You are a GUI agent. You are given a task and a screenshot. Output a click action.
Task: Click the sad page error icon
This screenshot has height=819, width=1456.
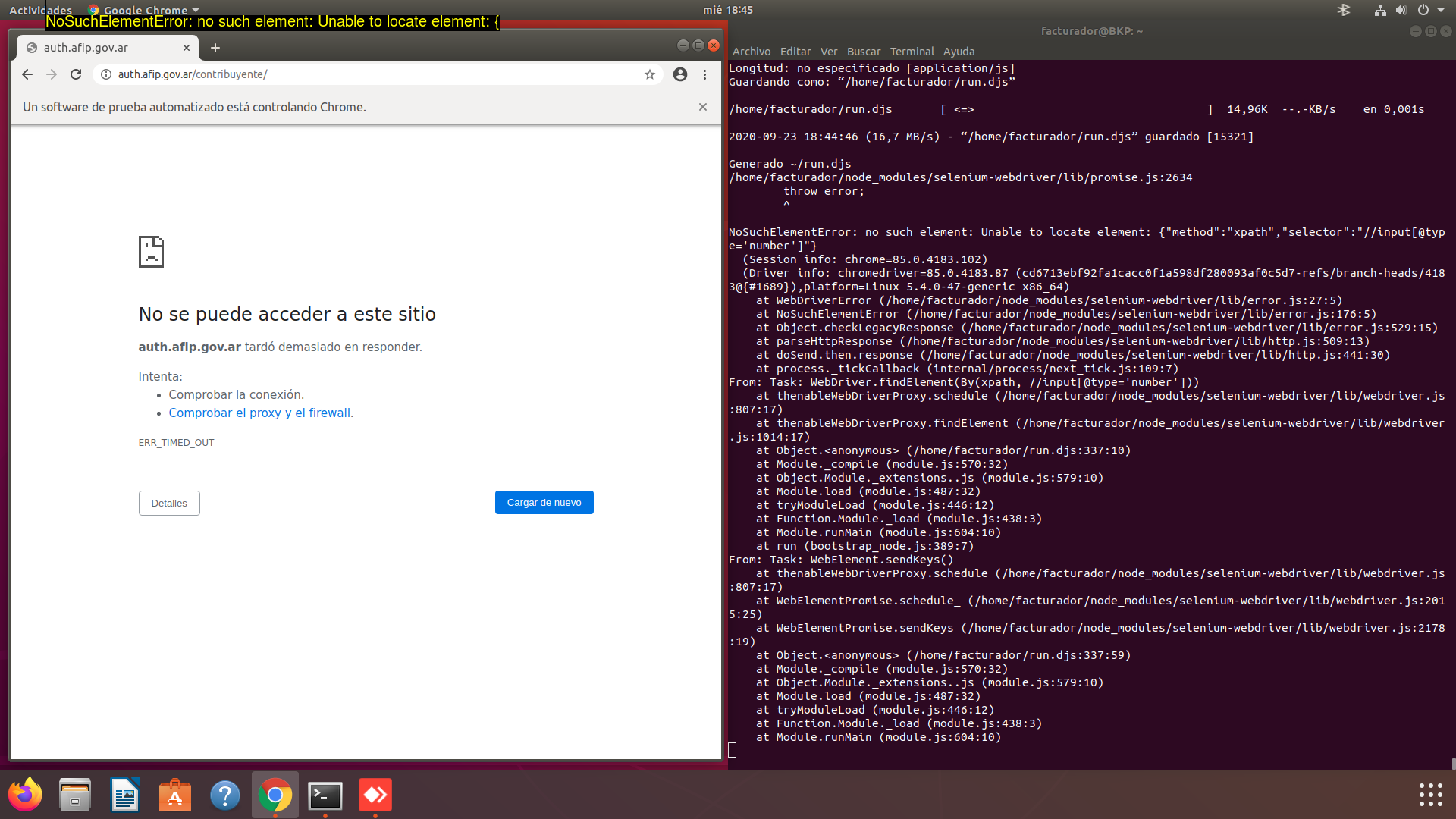(x=151, y=252)
